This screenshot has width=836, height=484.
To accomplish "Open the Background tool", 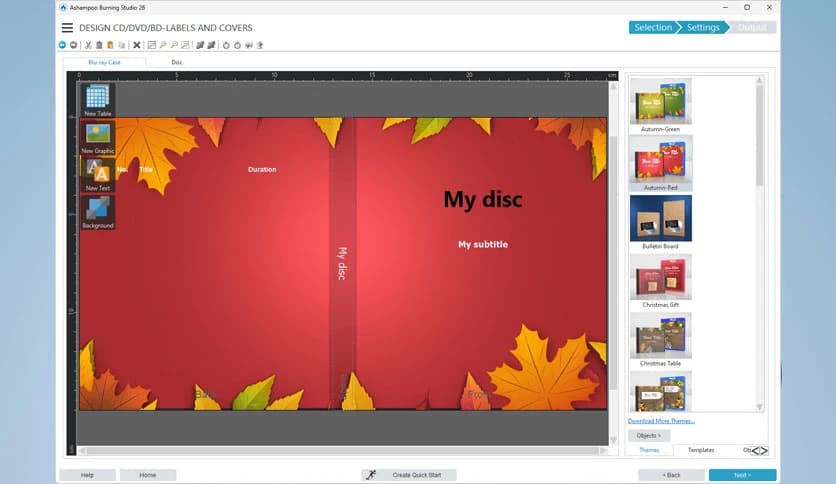I will tap(98, 212).
